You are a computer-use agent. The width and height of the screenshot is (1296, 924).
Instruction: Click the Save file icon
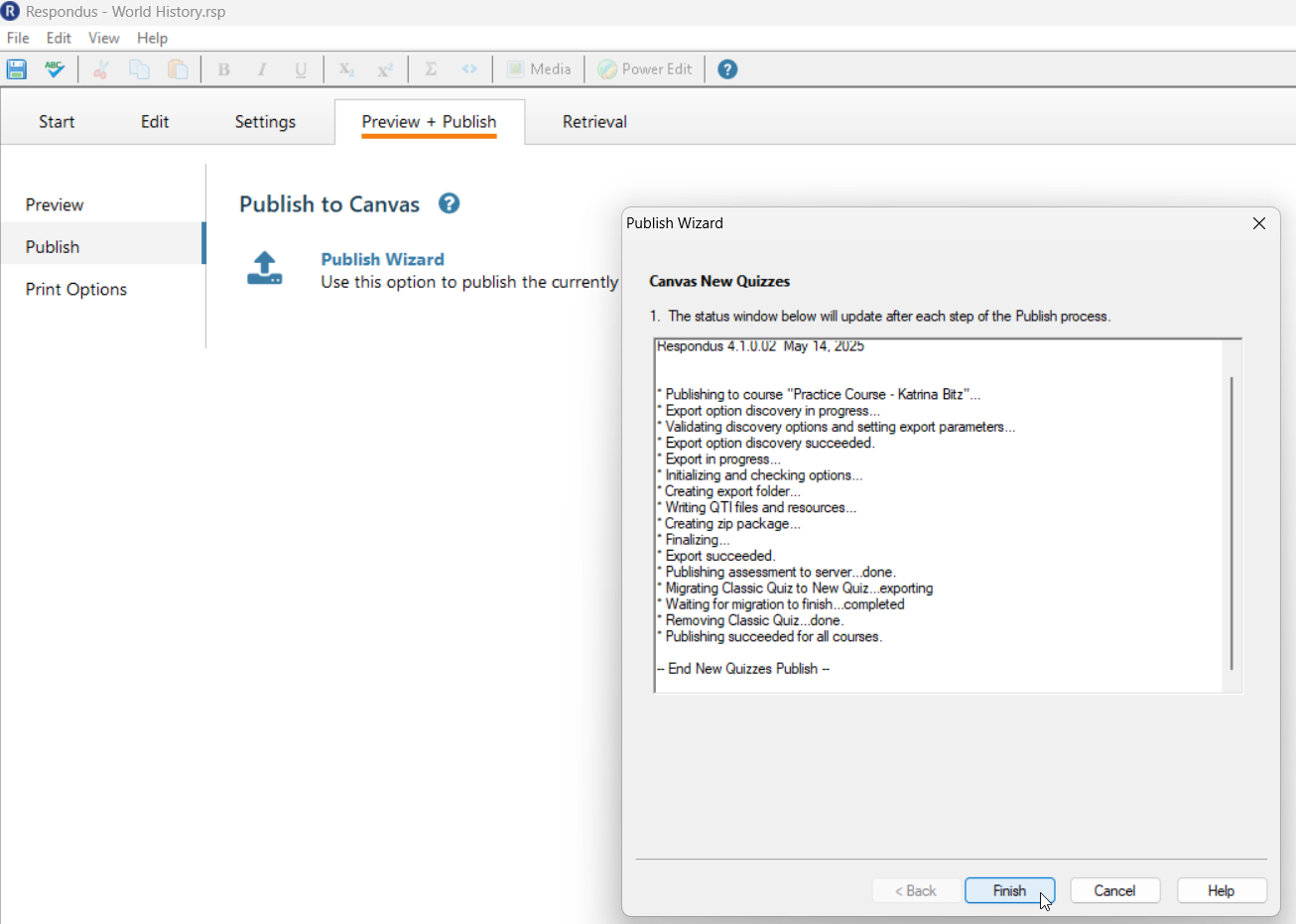coord(16,68)
